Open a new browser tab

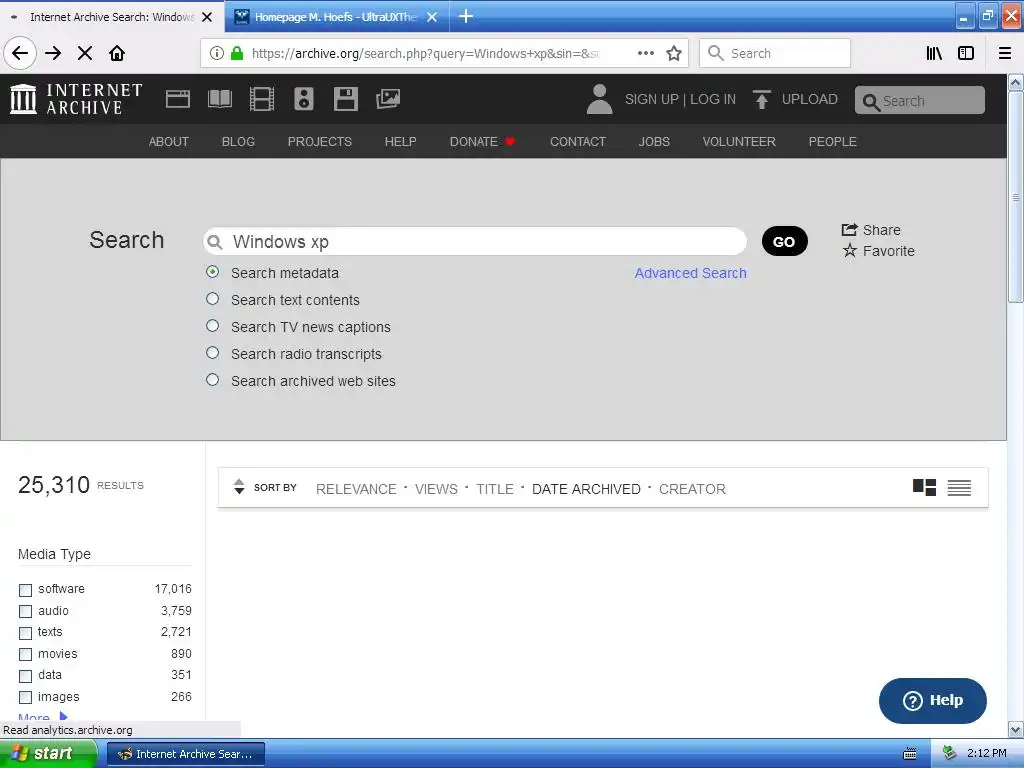pyautogui.click(x=466, y=16)
